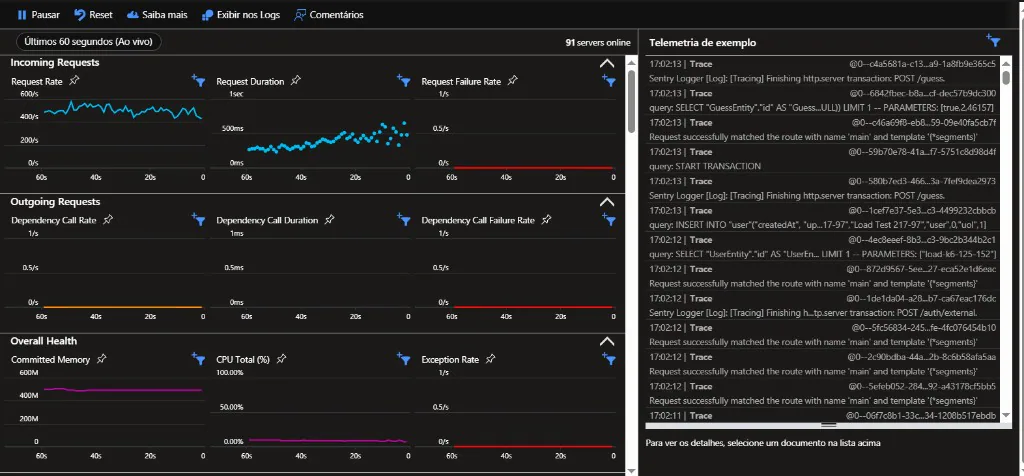Select the SELECT GuessEntity query trace
Screen dimensions: 1024x476
(822, 101)
